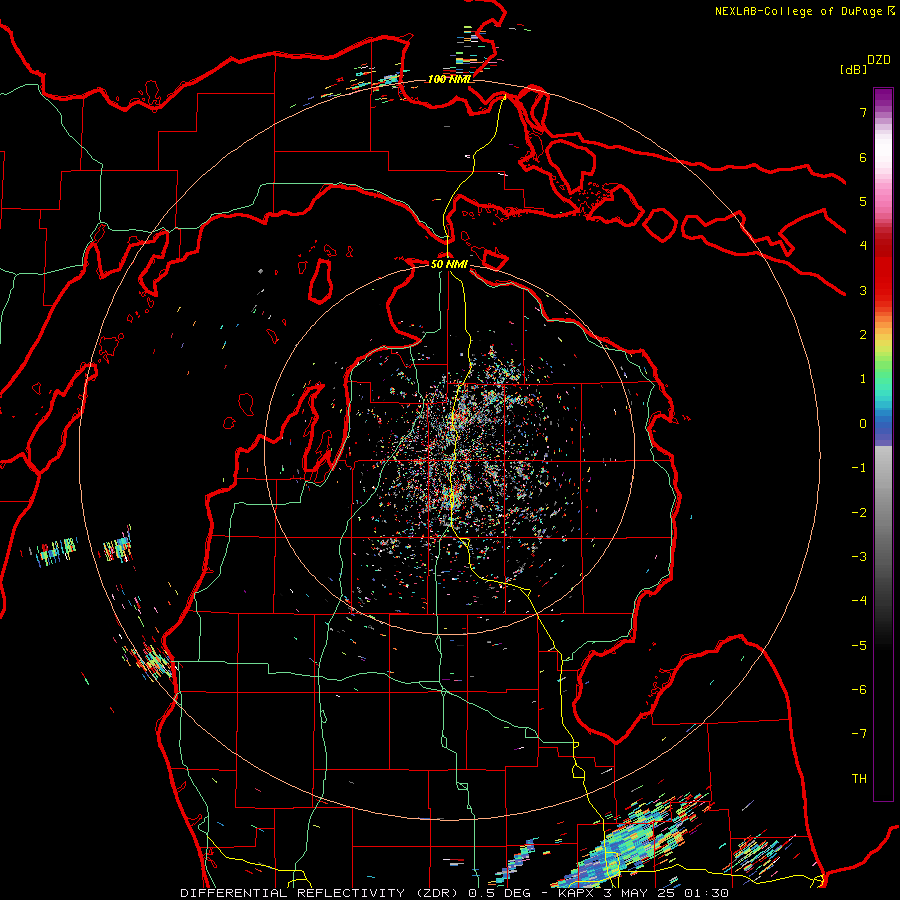Click the 50 NMI range ring label
The image size is (900, 900).
pyautogui.click(x=449, y=264)
